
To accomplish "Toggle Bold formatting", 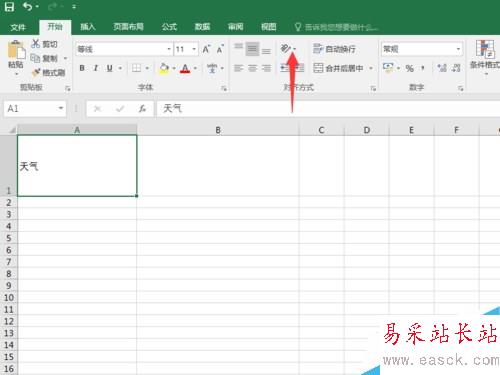I will pyautogui.click(x=82, y=68).
